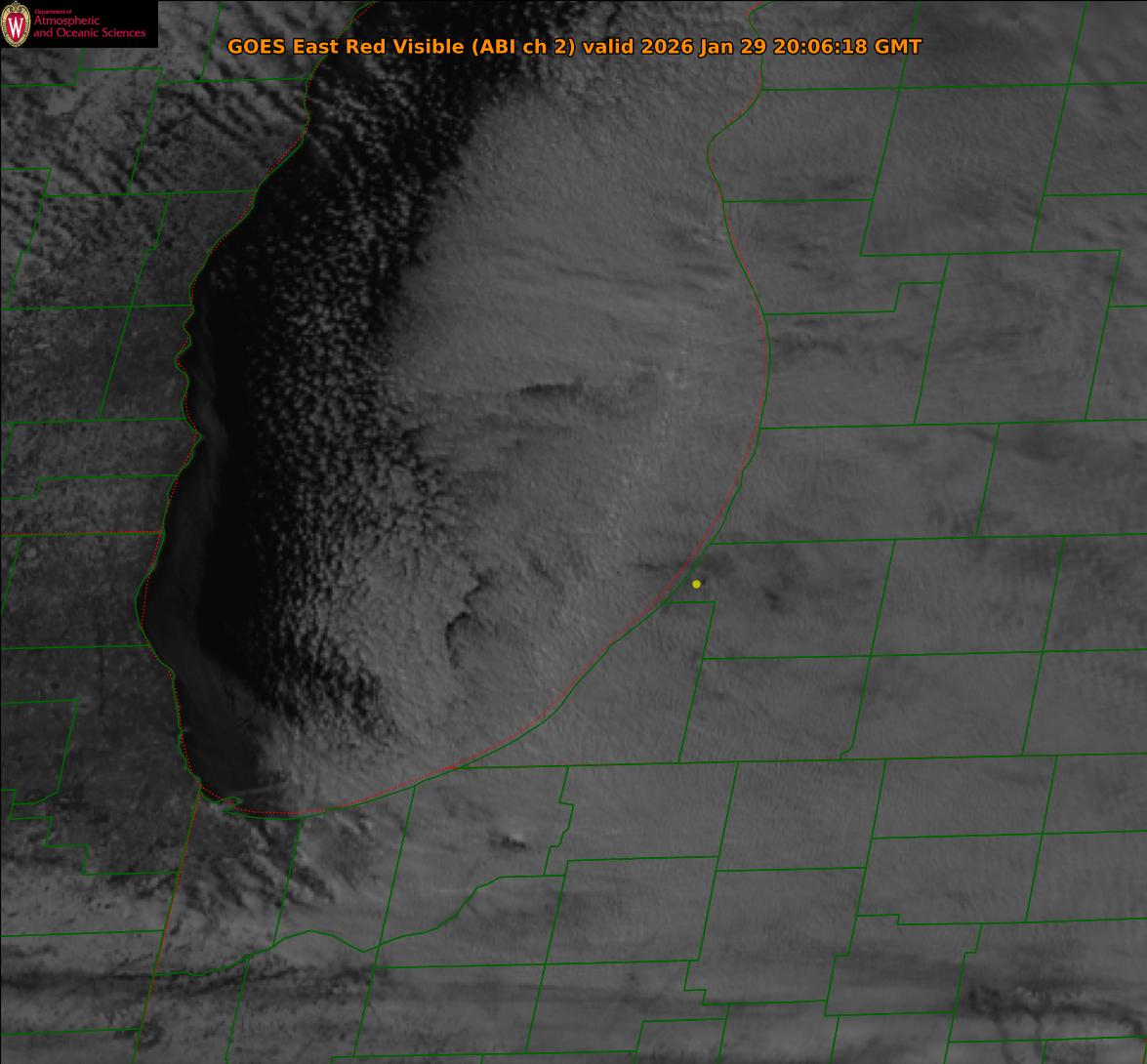Click the UW crest logo with W

pos(15,23)
